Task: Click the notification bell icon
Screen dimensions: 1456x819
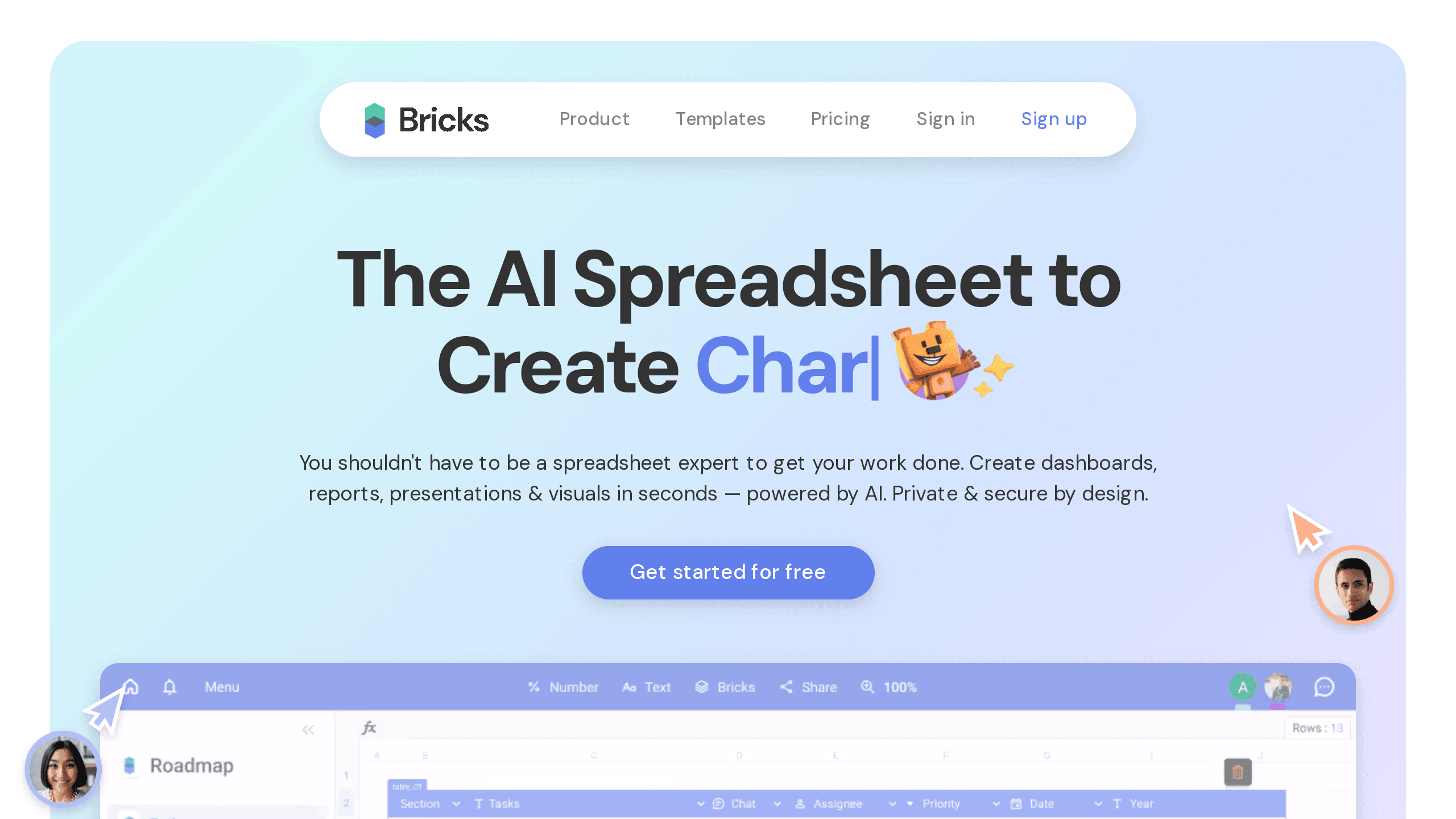Action: pyautogui.click(x=170, y=687)
